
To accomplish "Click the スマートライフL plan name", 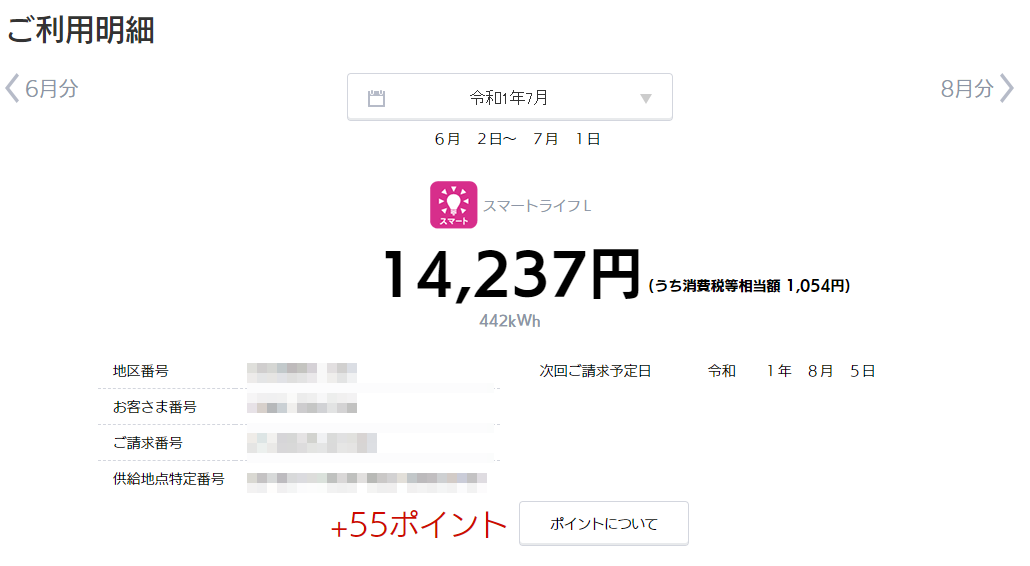I will point(537,206).
